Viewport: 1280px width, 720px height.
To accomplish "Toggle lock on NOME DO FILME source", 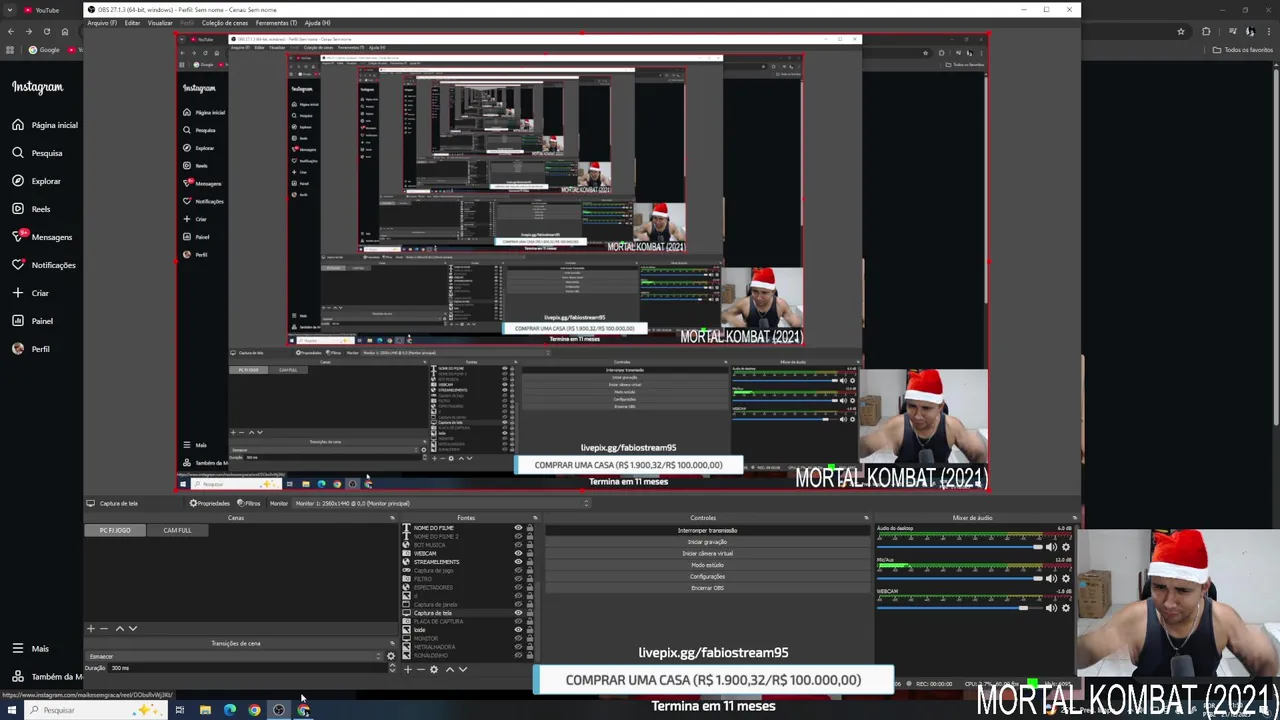I will pyautogui.click(x=530, y=528).
